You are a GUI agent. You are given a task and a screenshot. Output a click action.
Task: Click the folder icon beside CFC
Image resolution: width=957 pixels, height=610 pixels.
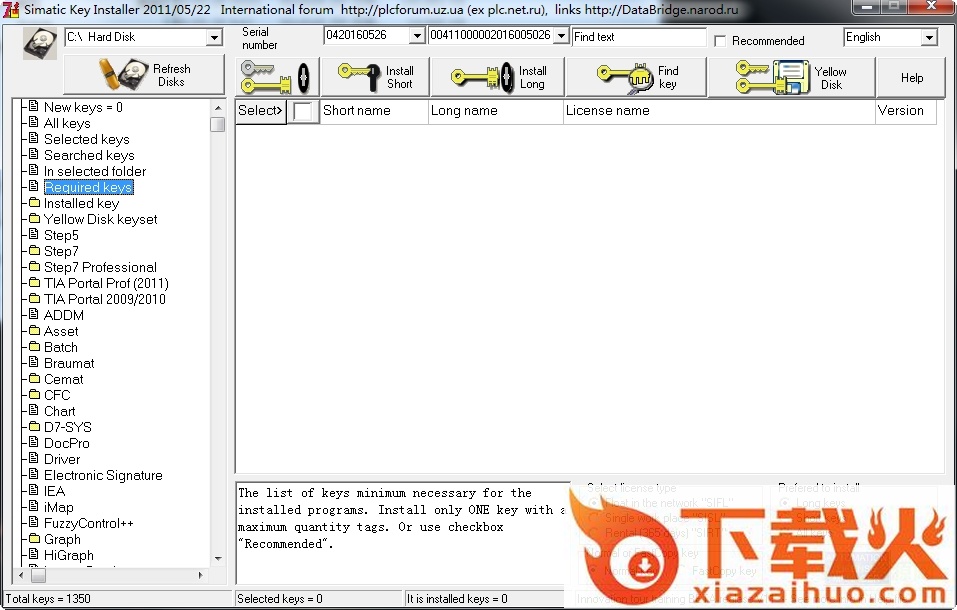[x=34, y=394]
